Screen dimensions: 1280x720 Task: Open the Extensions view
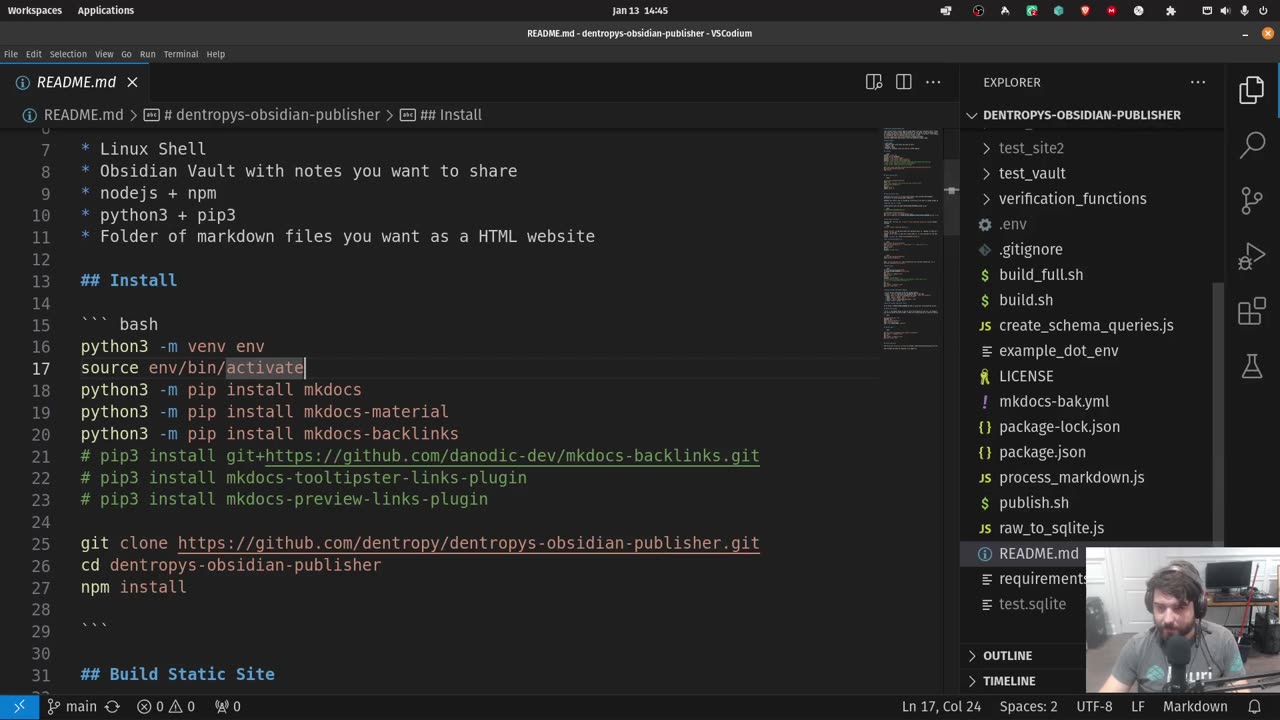tap(1252, 311)
